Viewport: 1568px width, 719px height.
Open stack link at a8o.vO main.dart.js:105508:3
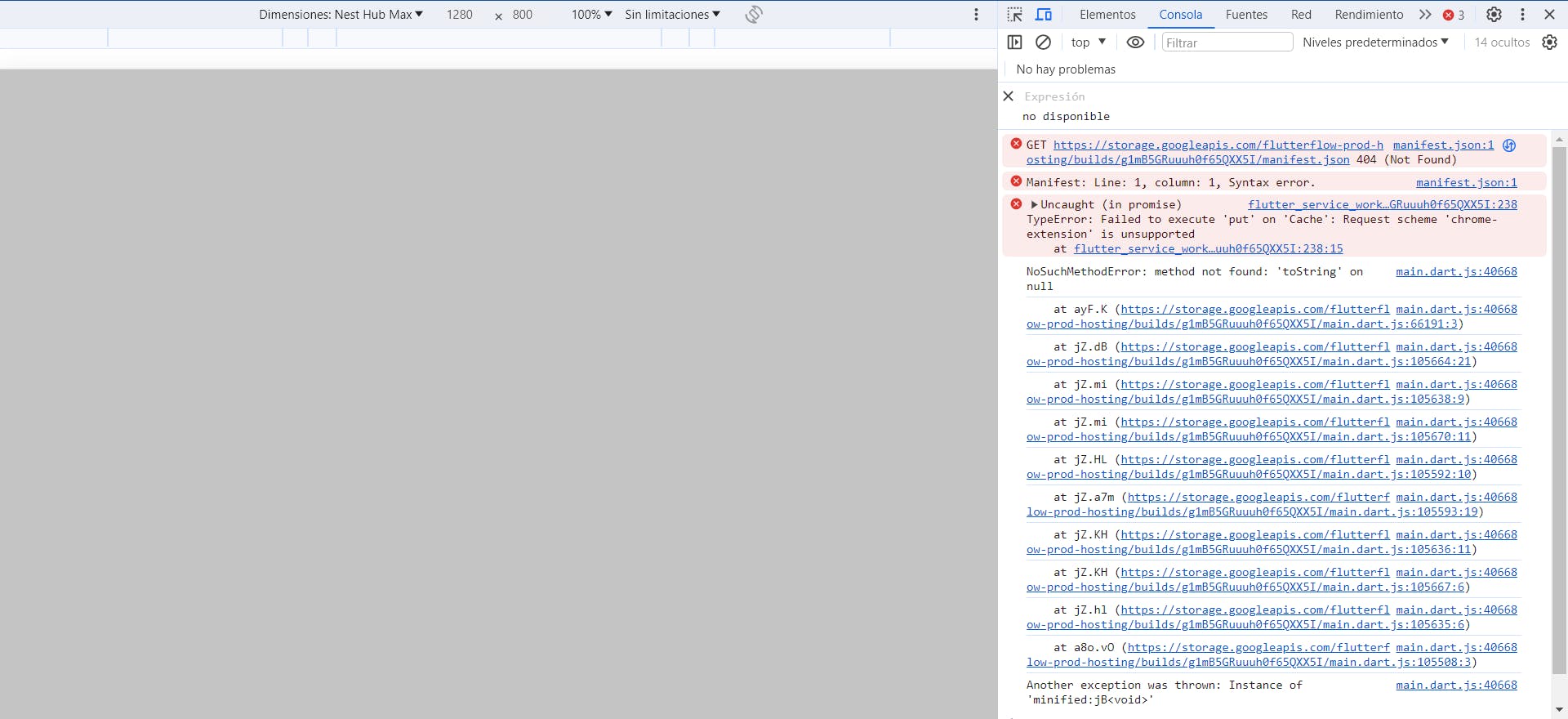pos(1248,655)
